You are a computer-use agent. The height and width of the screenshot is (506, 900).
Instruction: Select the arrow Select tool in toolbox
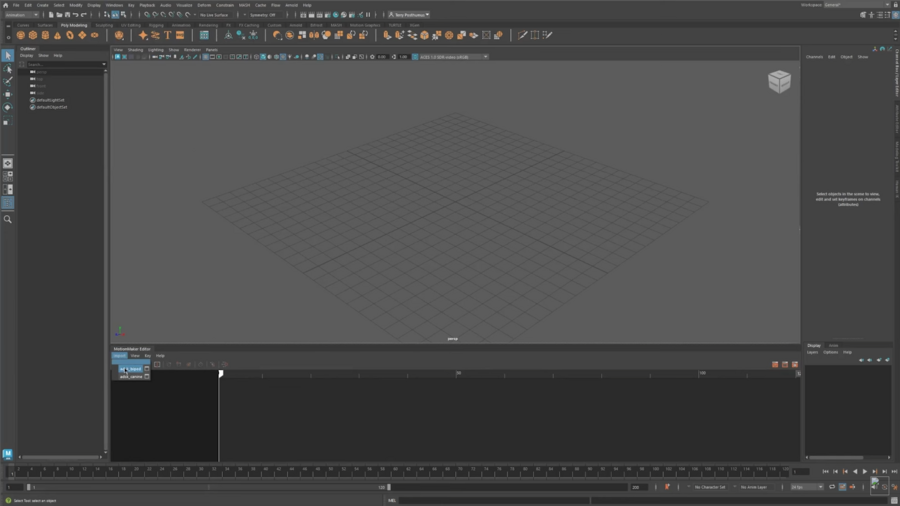[8, 56]
